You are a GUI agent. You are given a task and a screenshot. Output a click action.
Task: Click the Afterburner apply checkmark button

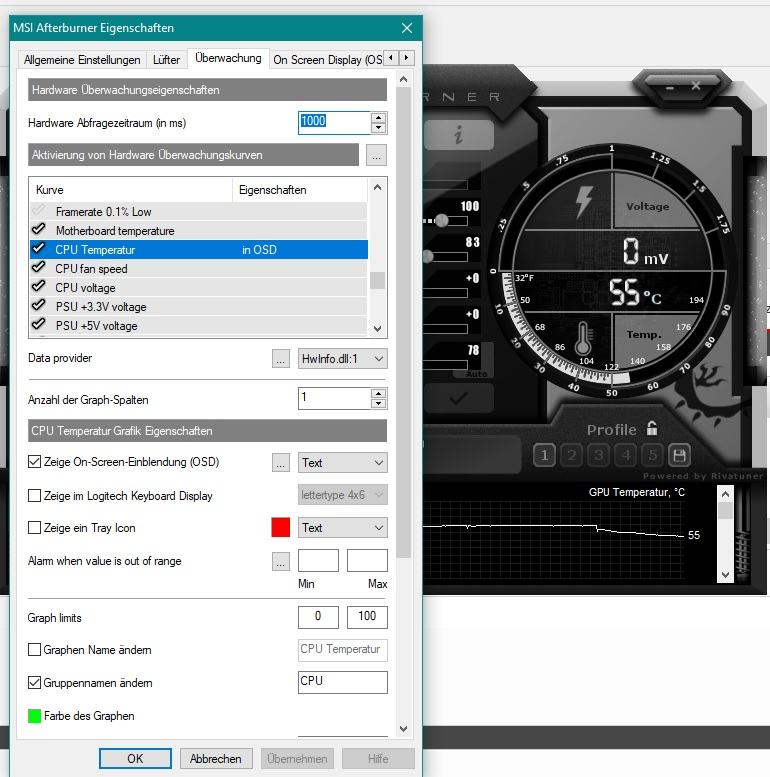click(458, 398)
